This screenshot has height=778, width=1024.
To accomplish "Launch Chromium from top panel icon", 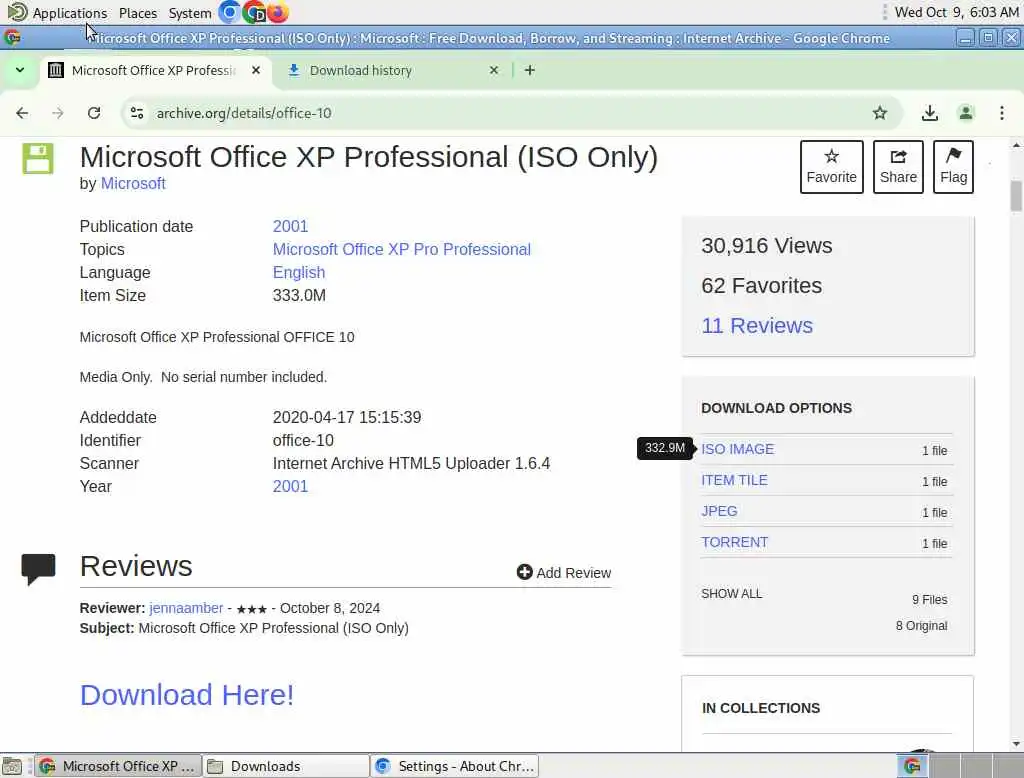I will click(229, 12).
